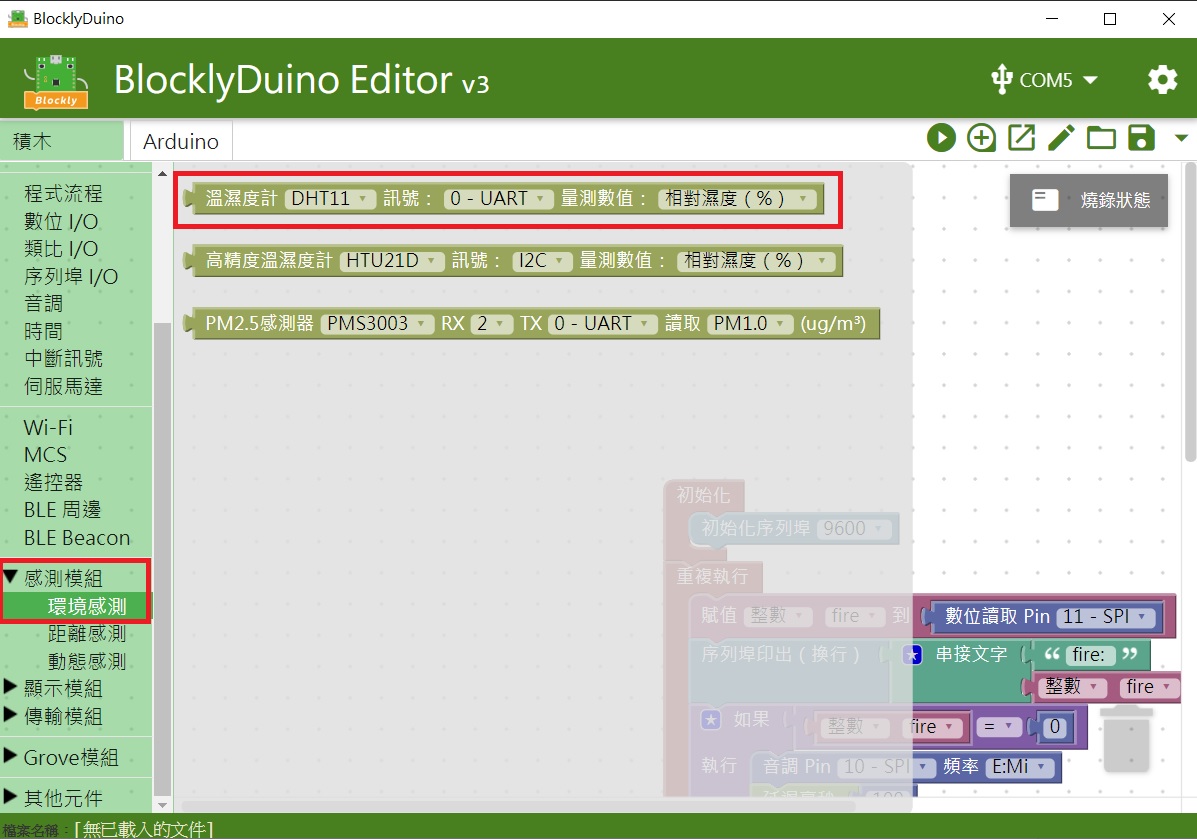The height and width of the screenshot is (839, 1197).
Task: Click the "fire:" text field
Action: pyautogui.click(x=1089, y=655)
